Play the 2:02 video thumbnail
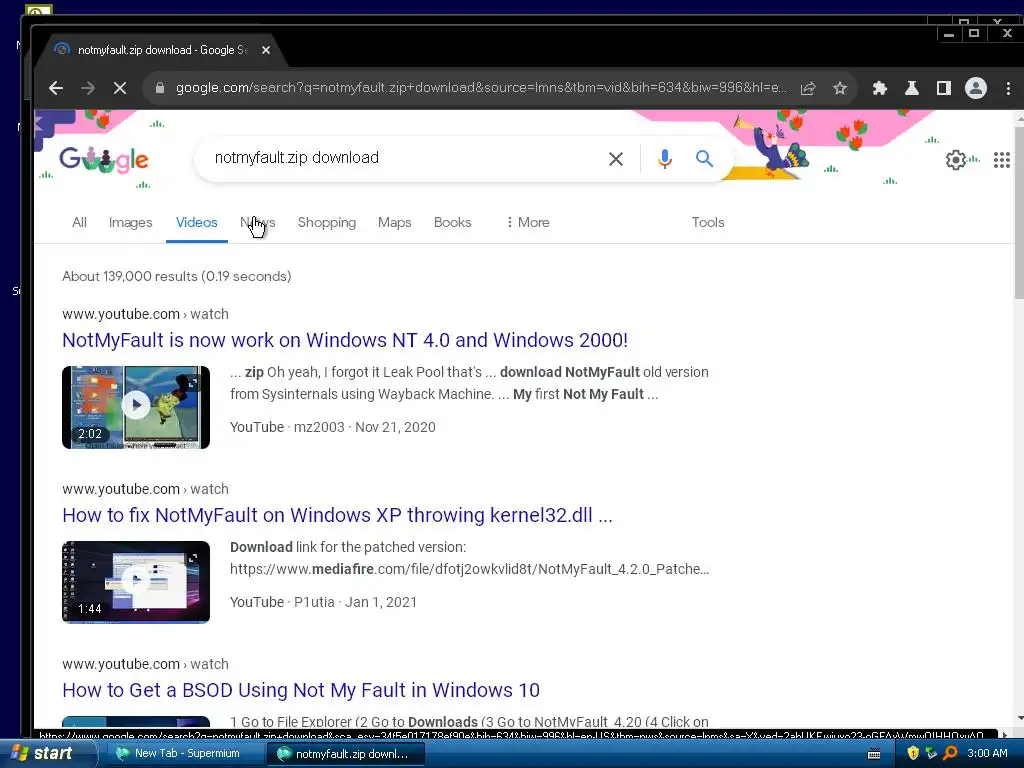The image size is (1024, 768). coord(136,408)
